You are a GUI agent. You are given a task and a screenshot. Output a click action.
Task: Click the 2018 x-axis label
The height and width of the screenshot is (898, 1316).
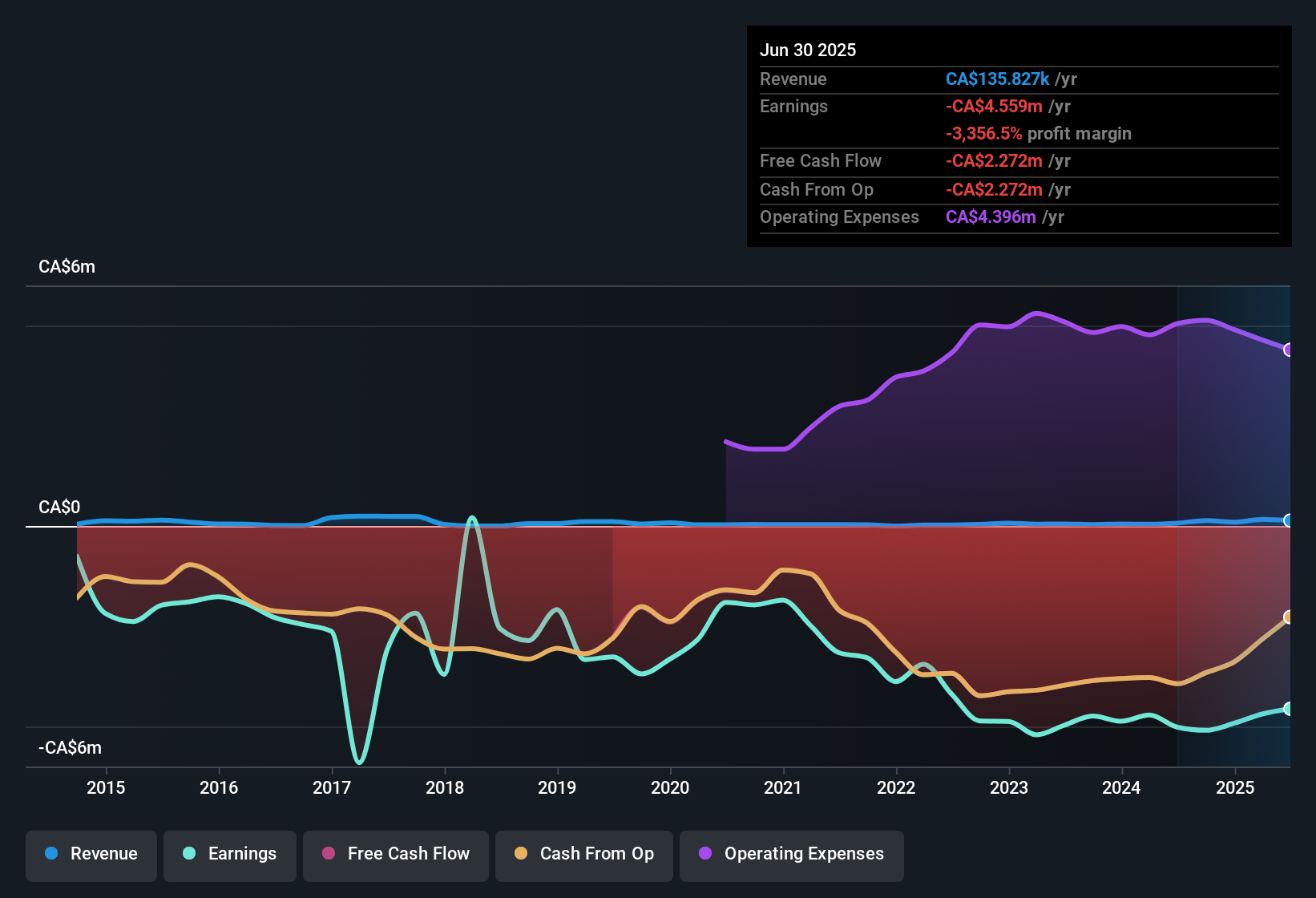click(445, 787)
